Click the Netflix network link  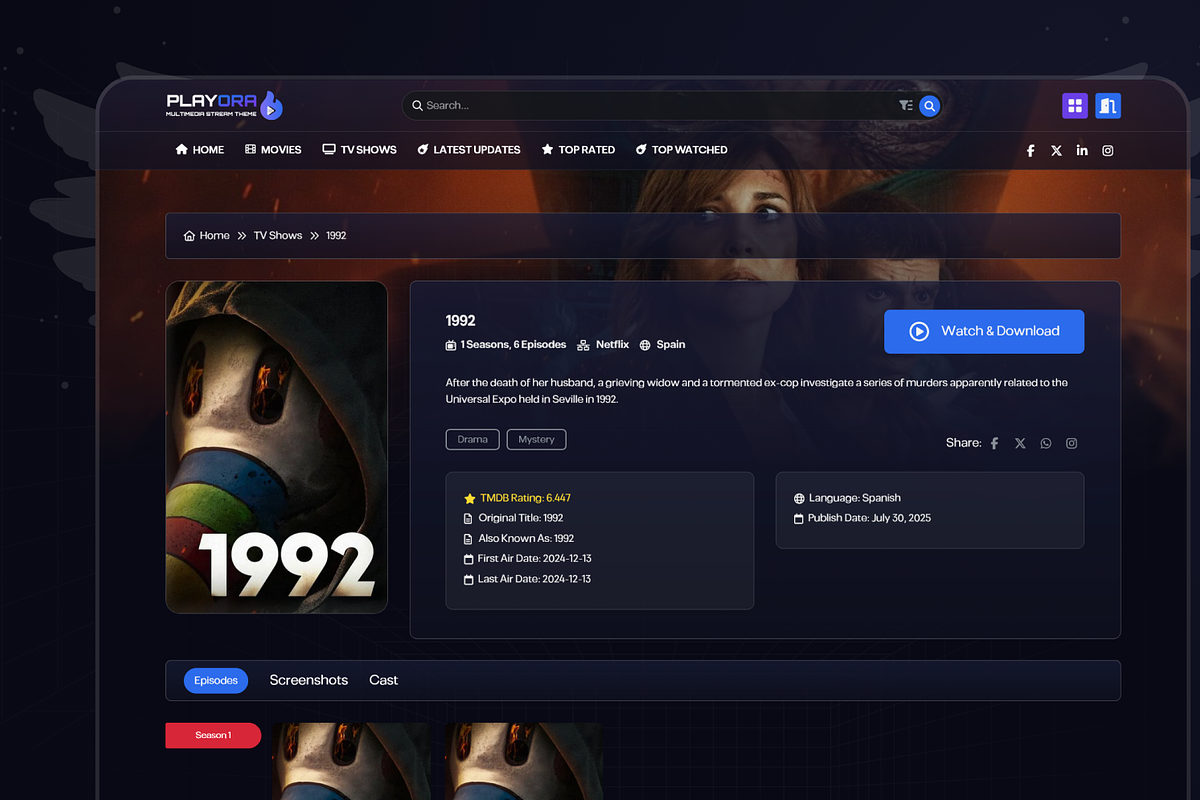pyautogui.click(x=612, y=345)
